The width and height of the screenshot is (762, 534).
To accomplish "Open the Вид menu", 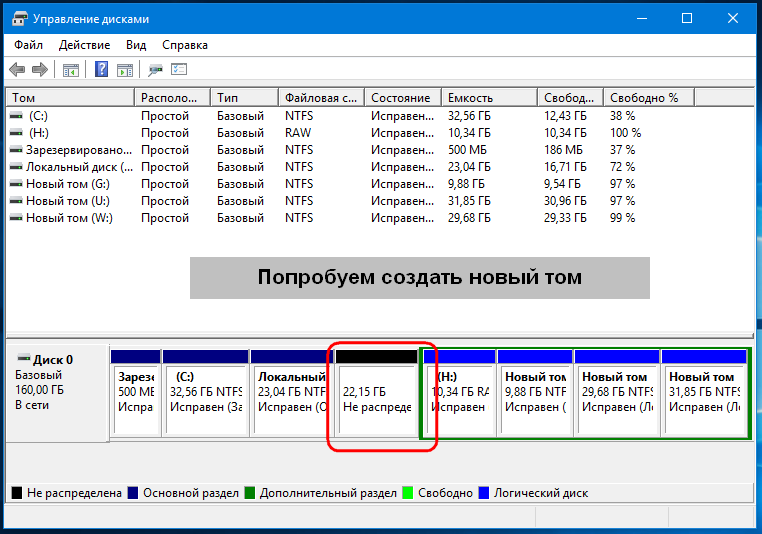I will point(136,45).
